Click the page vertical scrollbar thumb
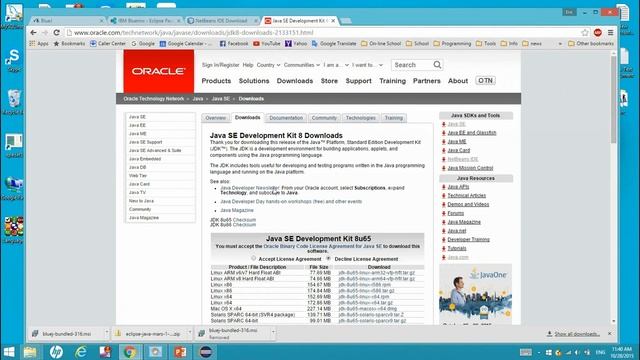Viewport: 640px width, 360px height. coord(613,100)
